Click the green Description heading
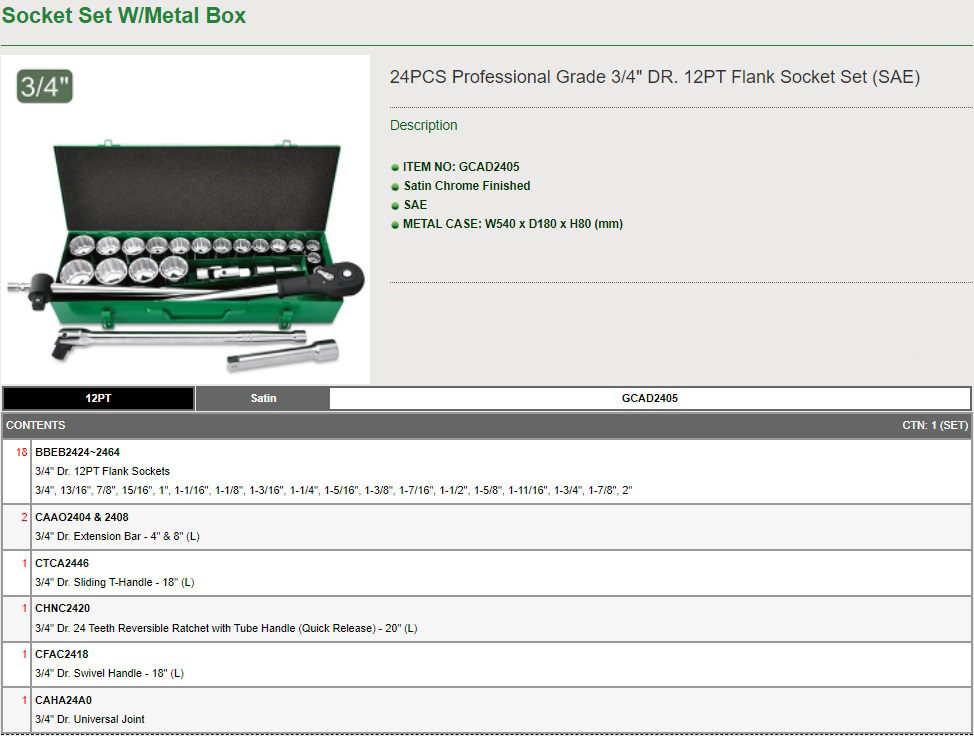This screenshot has height=736, width=974. [x=424, y=125]
